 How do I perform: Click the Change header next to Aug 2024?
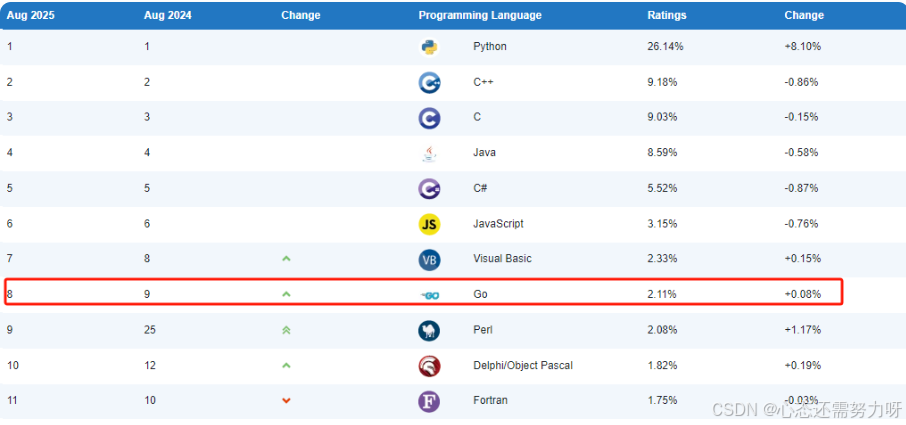(300, 16)
